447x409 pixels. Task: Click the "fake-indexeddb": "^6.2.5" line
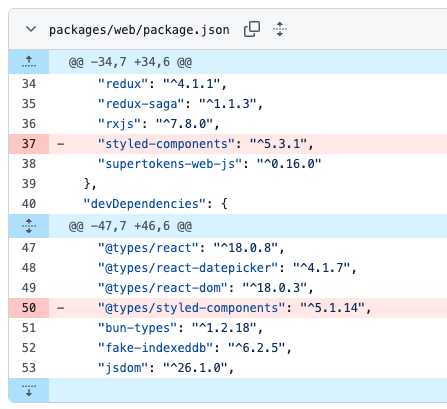pos(248,348)
